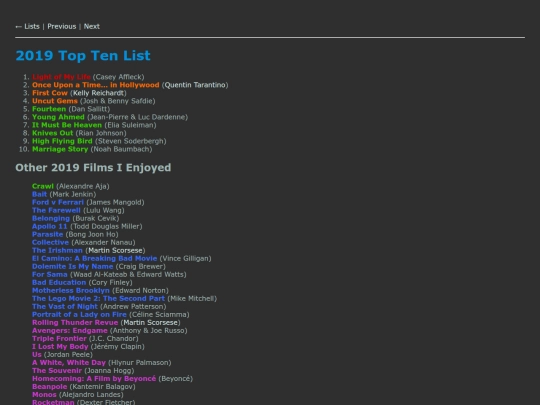Open the Belonging film link
Screen dimensions: 540x405
pos(51,218)
